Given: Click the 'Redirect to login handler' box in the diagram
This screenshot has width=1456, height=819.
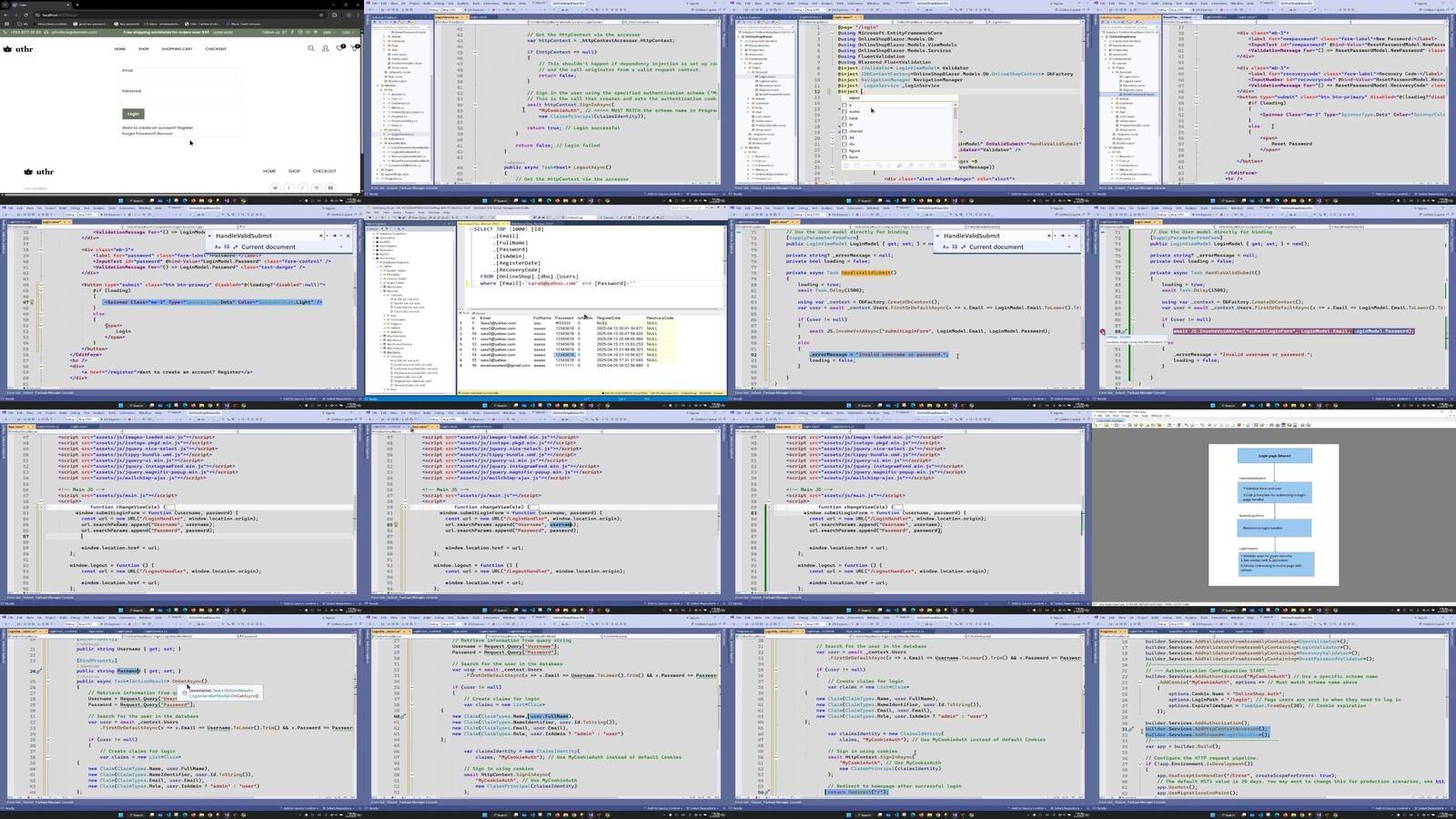Looking at the screenshot, I should coord(1274,528).
